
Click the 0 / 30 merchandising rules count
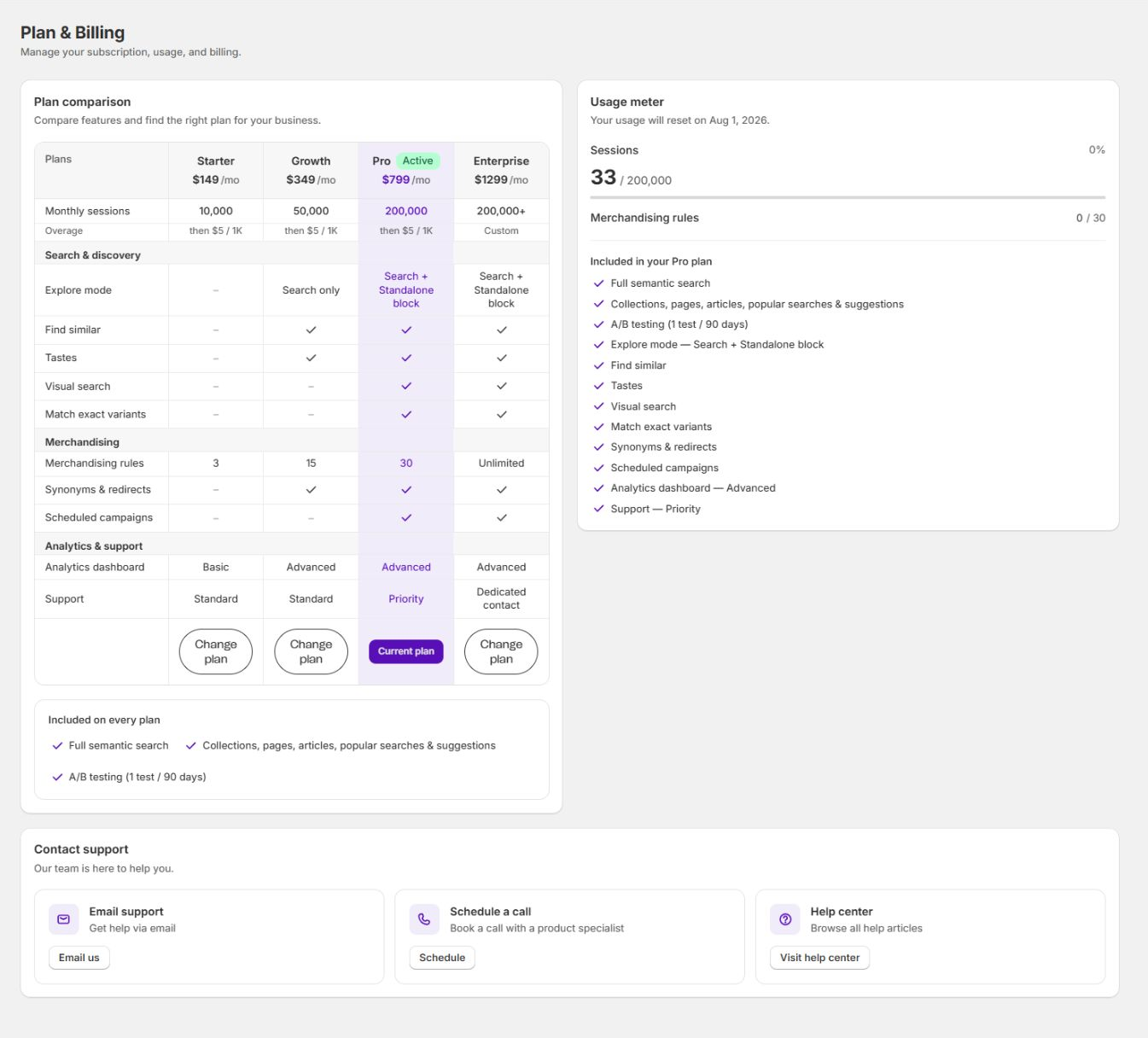point(1091,218)
